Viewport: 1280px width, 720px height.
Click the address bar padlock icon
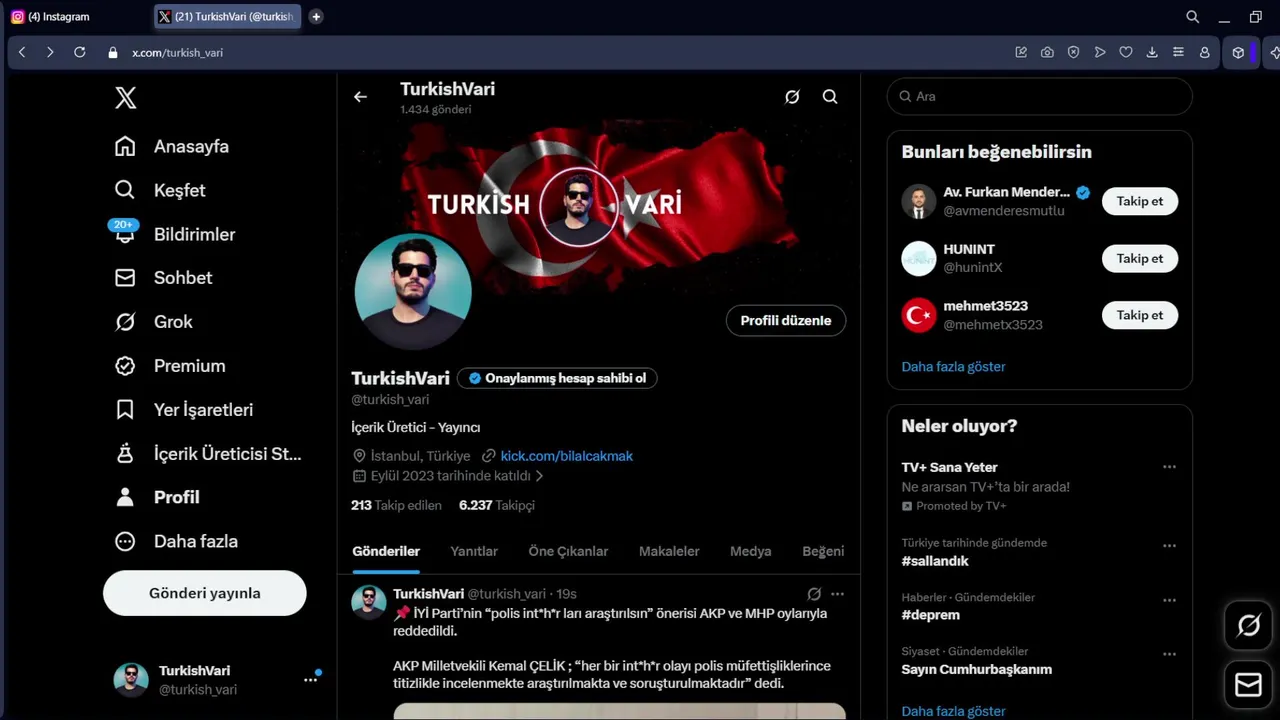[113, 52]
